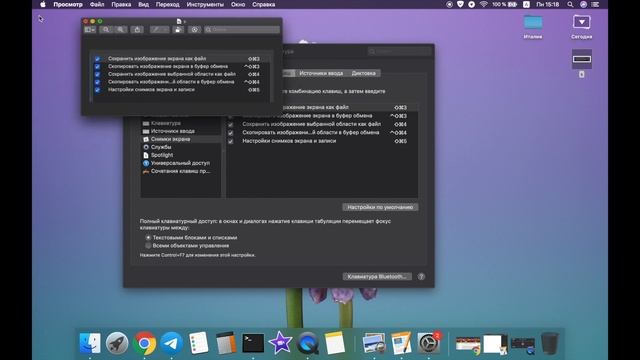Click the help question mark button

pyautogui.click(x=421, y=277)
